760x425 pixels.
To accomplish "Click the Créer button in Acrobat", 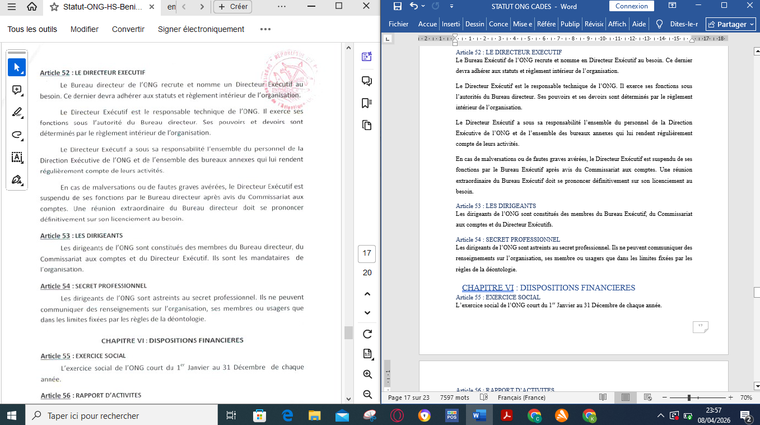I will (x=233, y=7).
